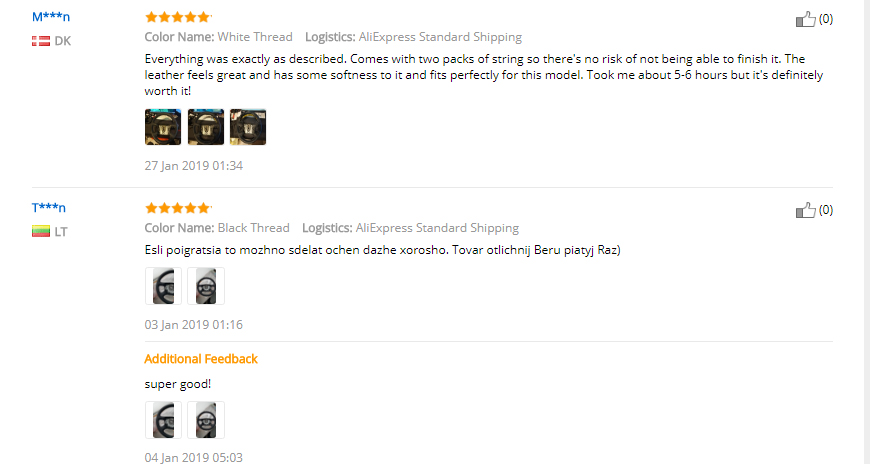
Task: Click the 27 Jan 2019 01:34 timestamp
Action: tap(194, 165)
